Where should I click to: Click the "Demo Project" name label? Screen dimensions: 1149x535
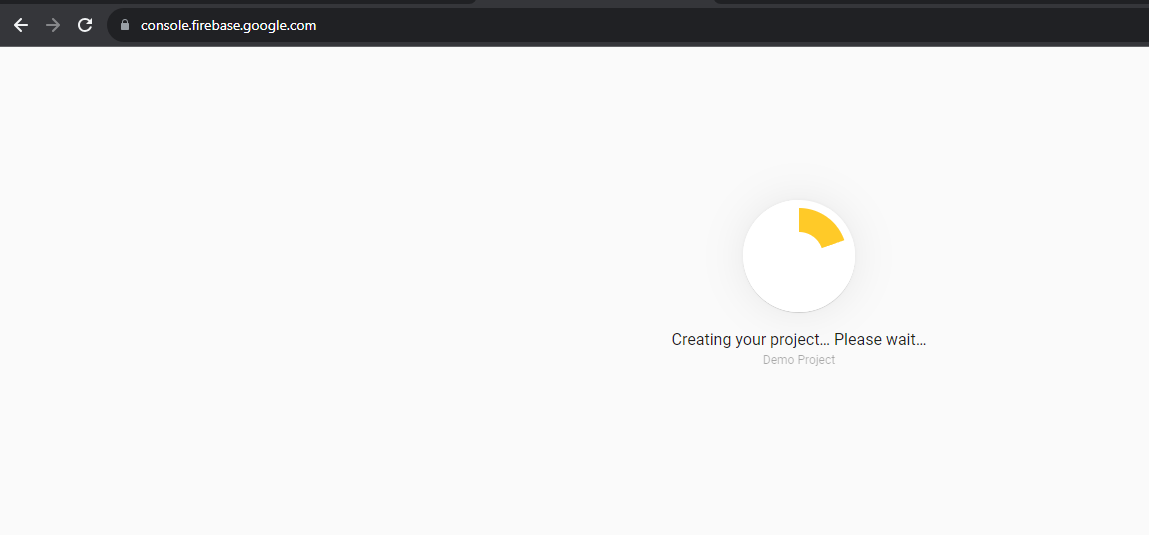(x=799, y=360)
